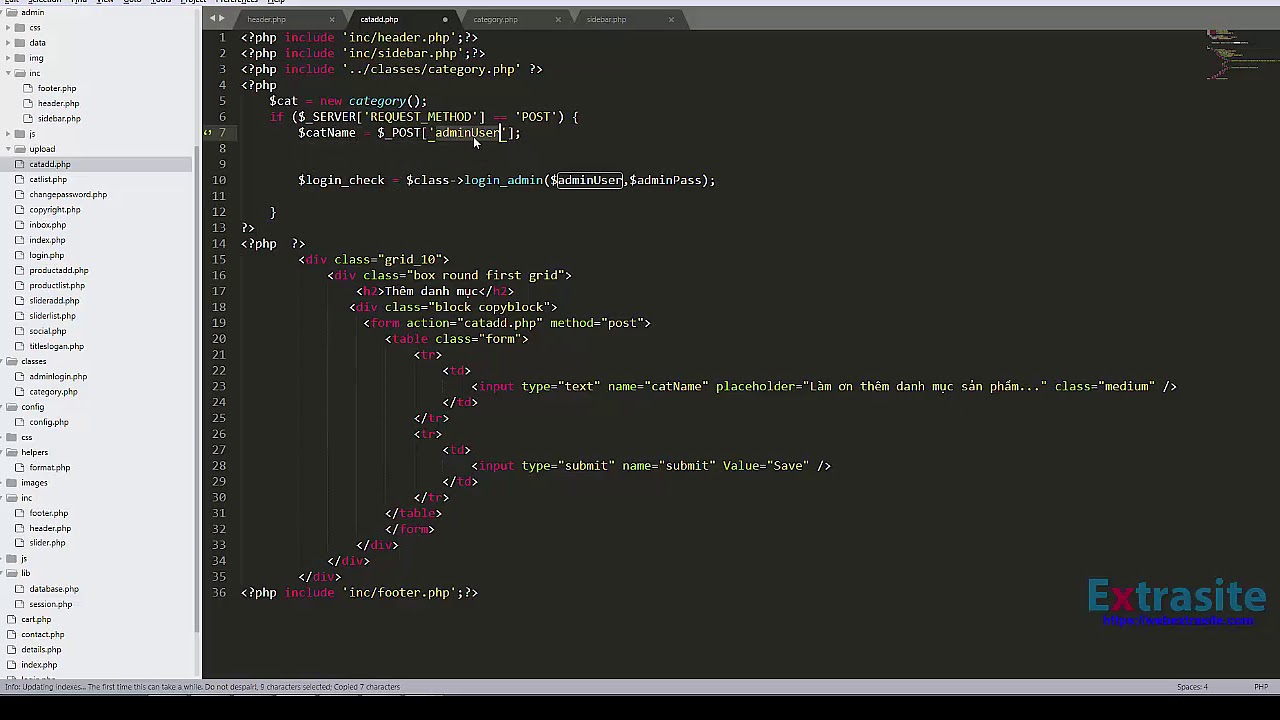Click the indexing info message in status bar
This screenshot has width=1280, height=720.
202,687
